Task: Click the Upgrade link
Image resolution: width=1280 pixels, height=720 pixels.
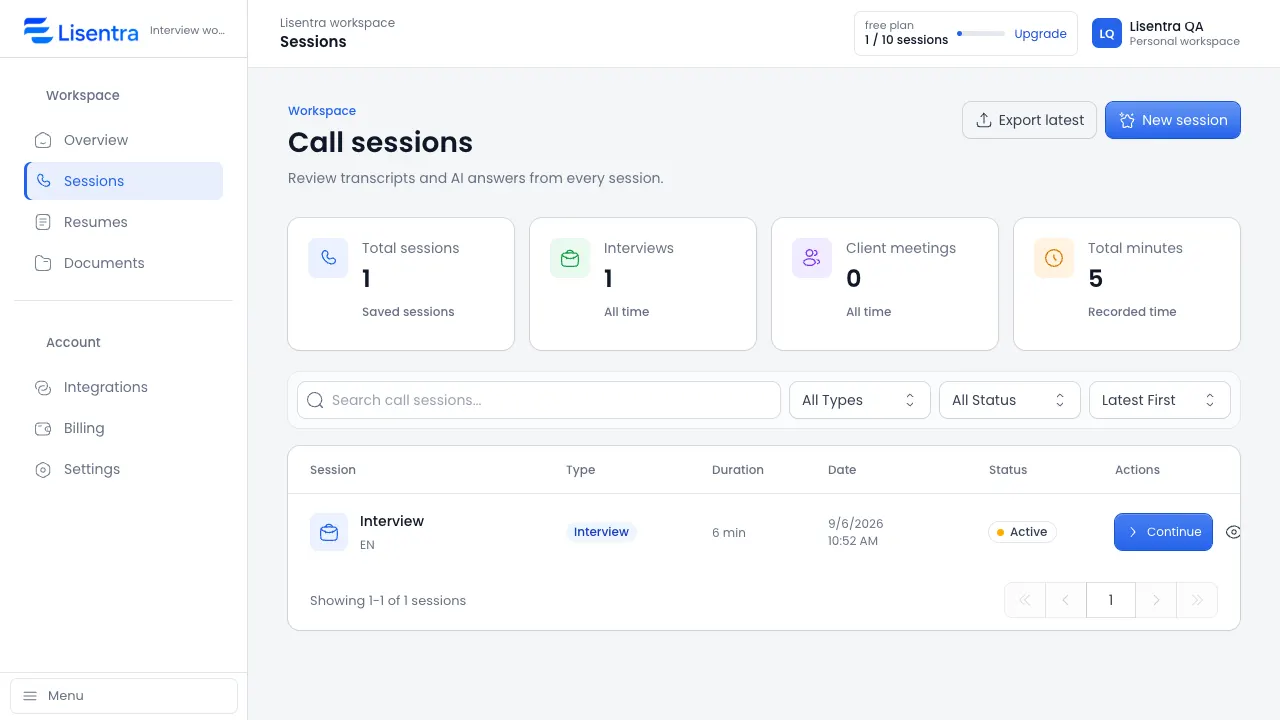Action: tap(1040, 33)
